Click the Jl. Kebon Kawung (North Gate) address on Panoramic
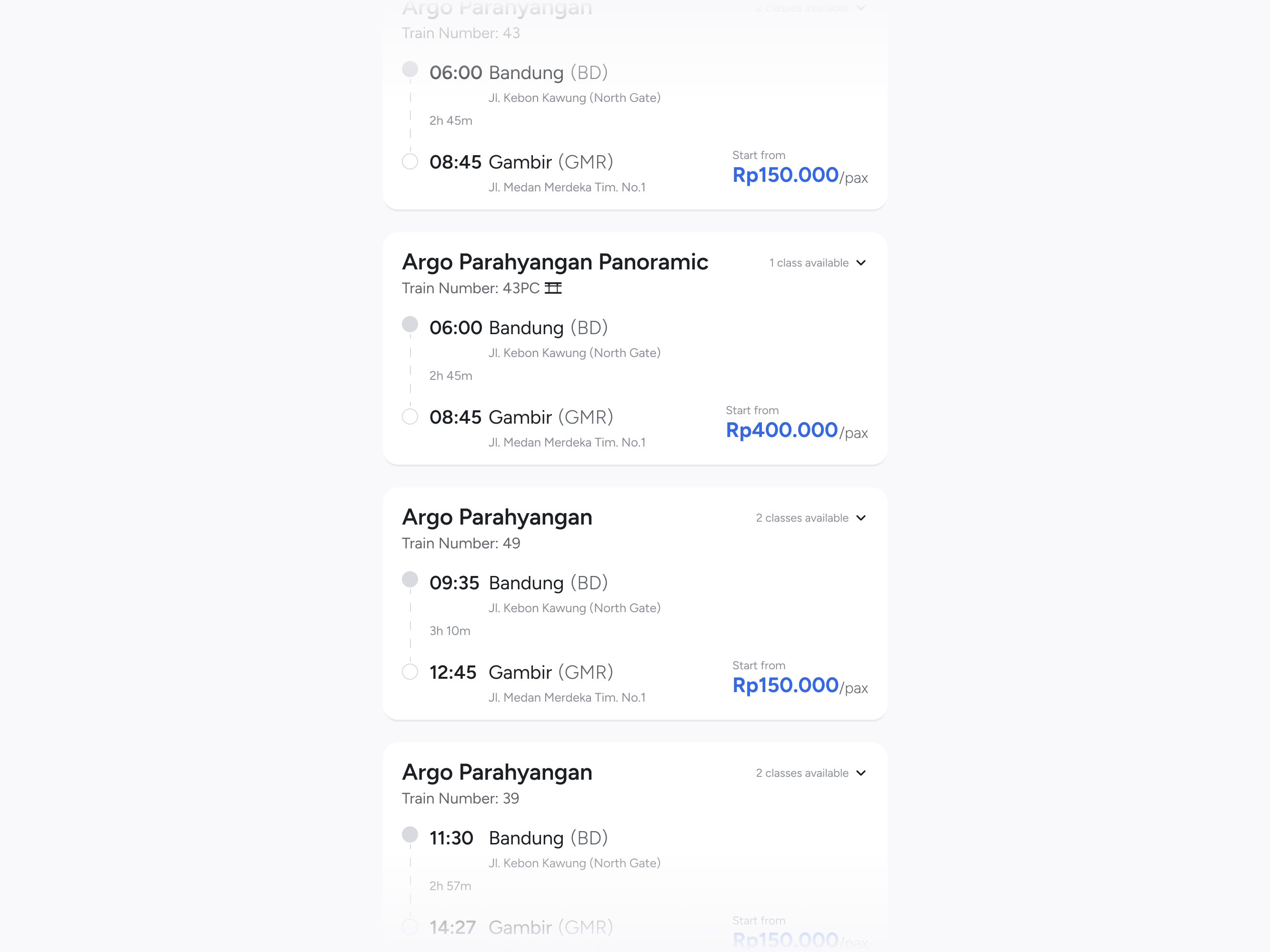This screenshot has height=952, width=1270. pos(575,353)
